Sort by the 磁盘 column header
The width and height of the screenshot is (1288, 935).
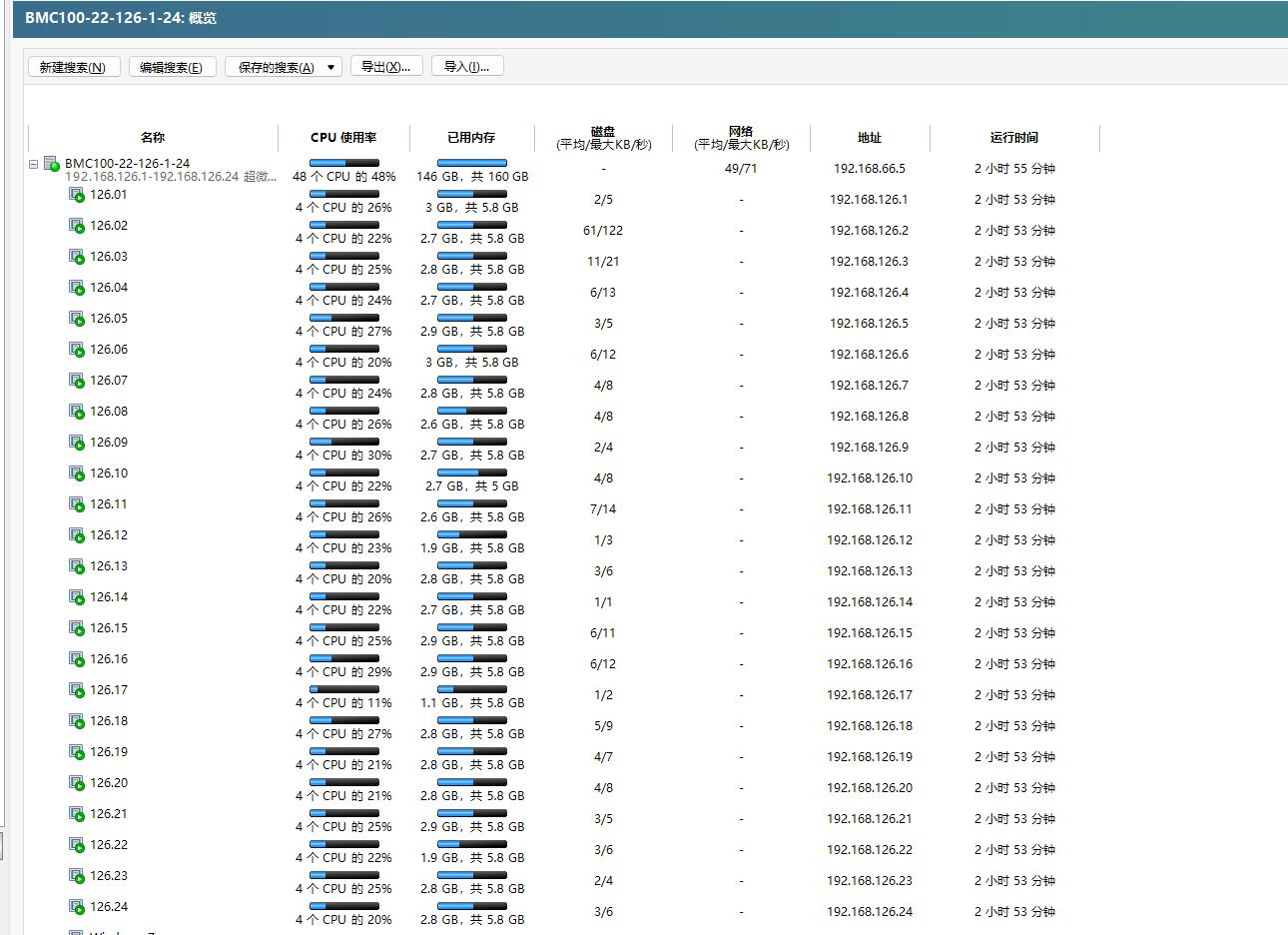tap(603, 138)
